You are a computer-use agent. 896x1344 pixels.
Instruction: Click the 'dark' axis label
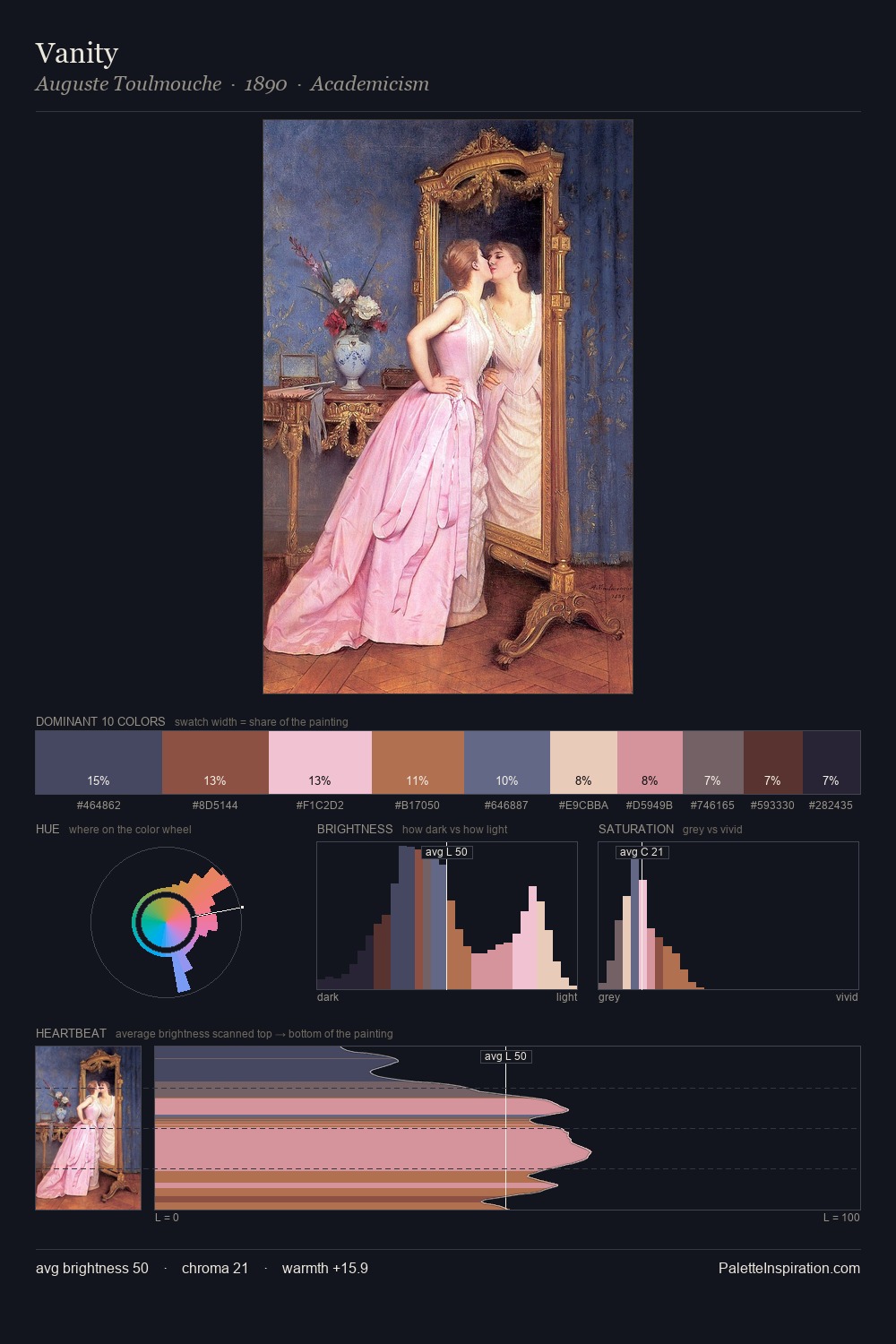[328, 997]
